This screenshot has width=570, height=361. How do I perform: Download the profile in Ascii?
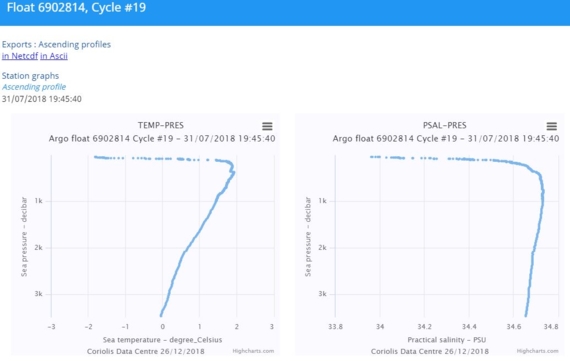click(54, 56)
